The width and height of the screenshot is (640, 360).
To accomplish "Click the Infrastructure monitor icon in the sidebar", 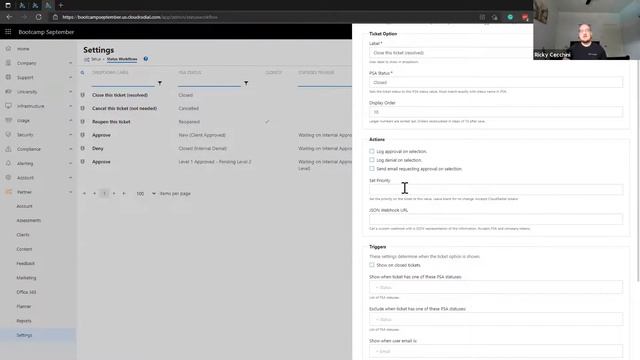I will click(x=8, y=106).
